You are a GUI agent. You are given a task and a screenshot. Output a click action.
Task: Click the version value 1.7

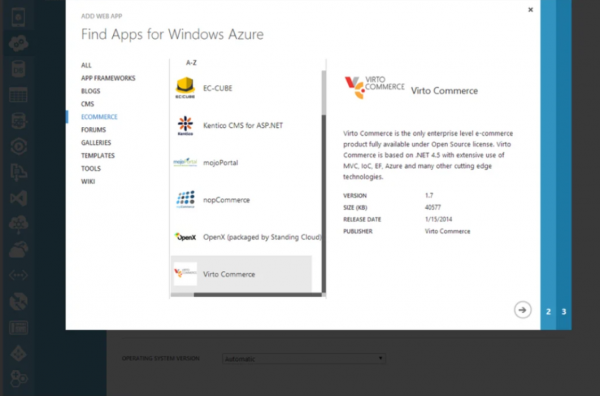[429, 196]
